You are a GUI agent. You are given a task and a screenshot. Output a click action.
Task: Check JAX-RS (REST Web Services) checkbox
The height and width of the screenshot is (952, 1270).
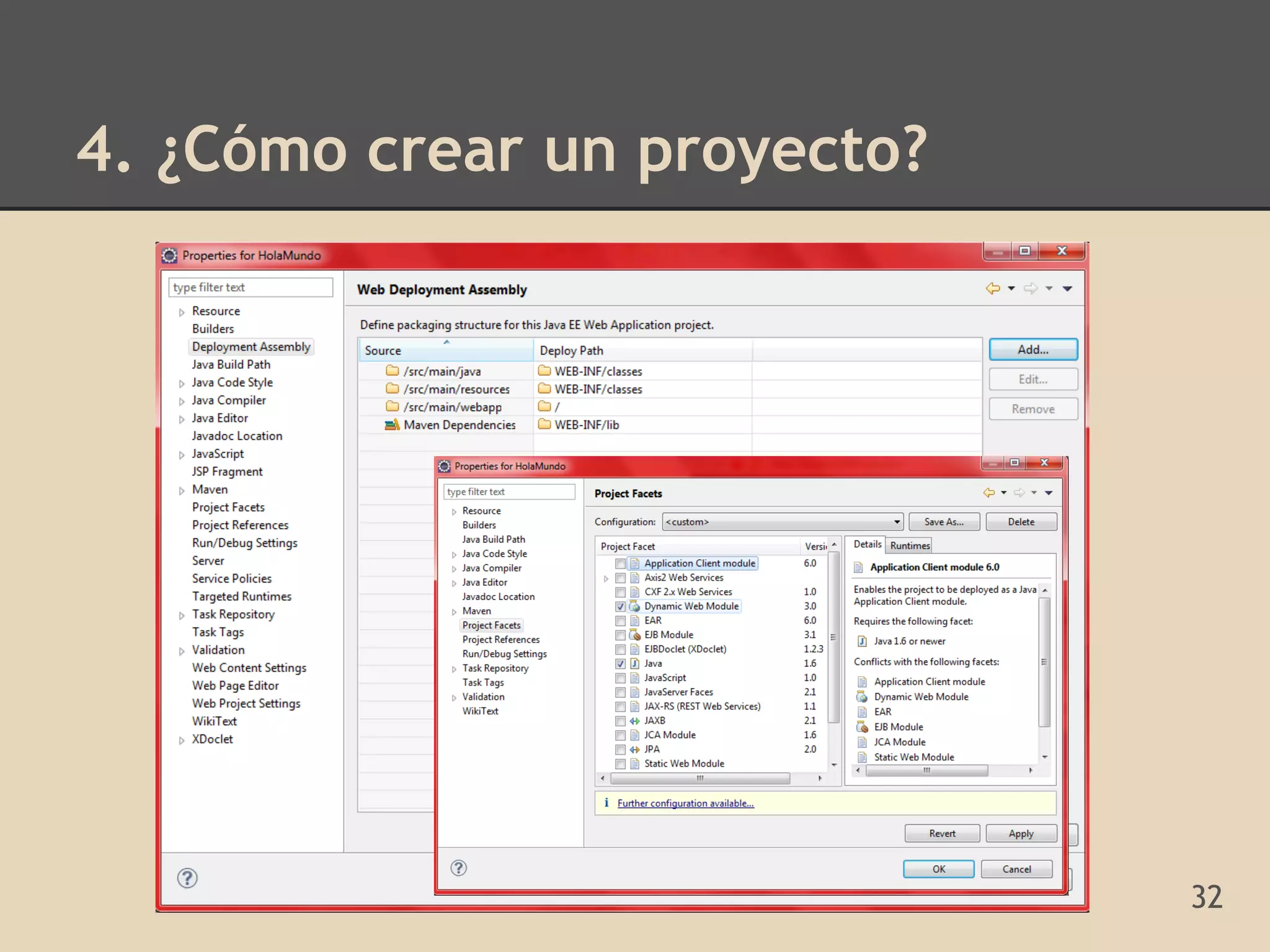620,706
